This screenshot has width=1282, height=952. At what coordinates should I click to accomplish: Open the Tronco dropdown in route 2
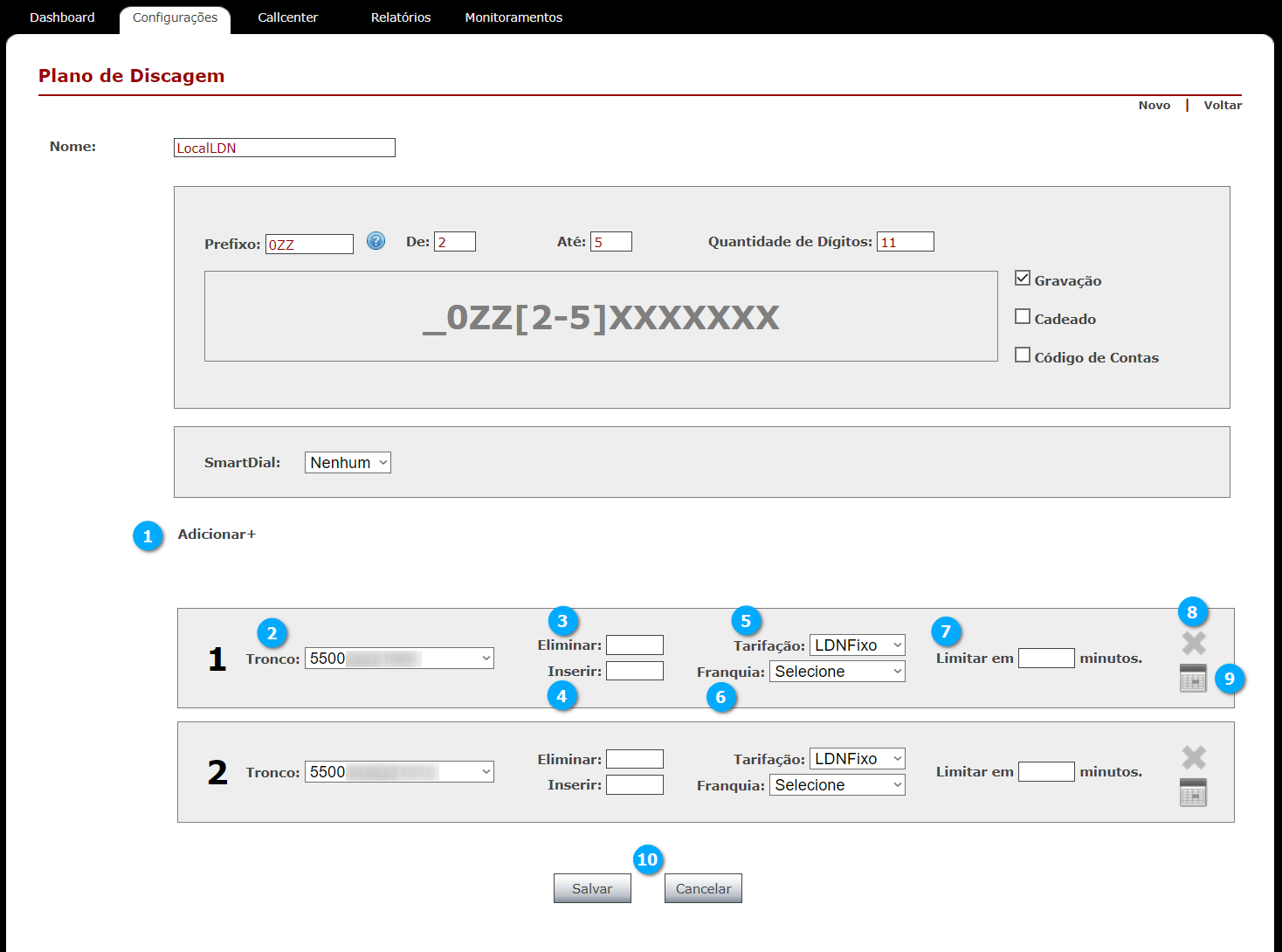(x=399, y=772)
